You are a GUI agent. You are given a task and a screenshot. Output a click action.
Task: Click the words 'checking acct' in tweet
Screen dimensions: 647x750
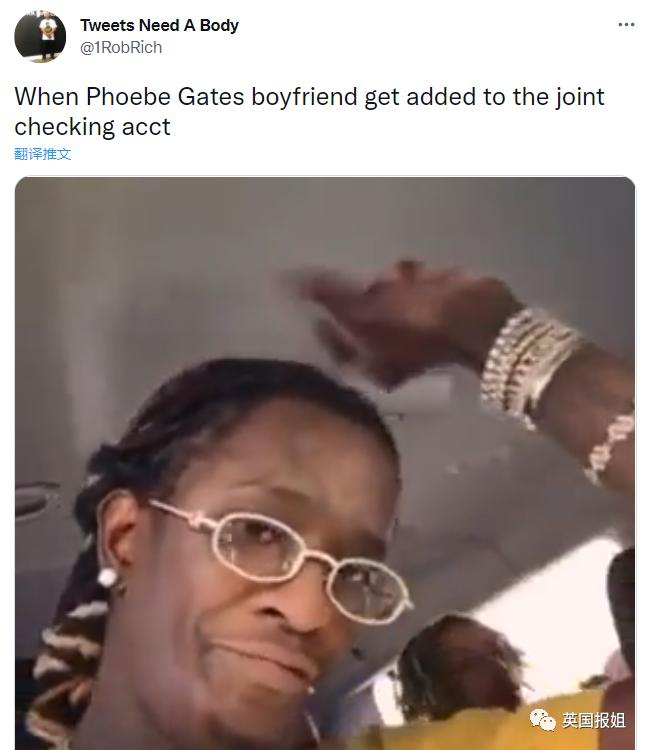click(x=92, y=127)
